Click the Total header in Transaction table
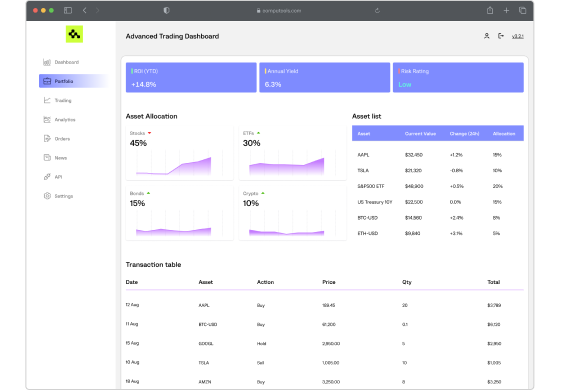The height and width of the screenshot is (390, 561). (x=494, y=282)
